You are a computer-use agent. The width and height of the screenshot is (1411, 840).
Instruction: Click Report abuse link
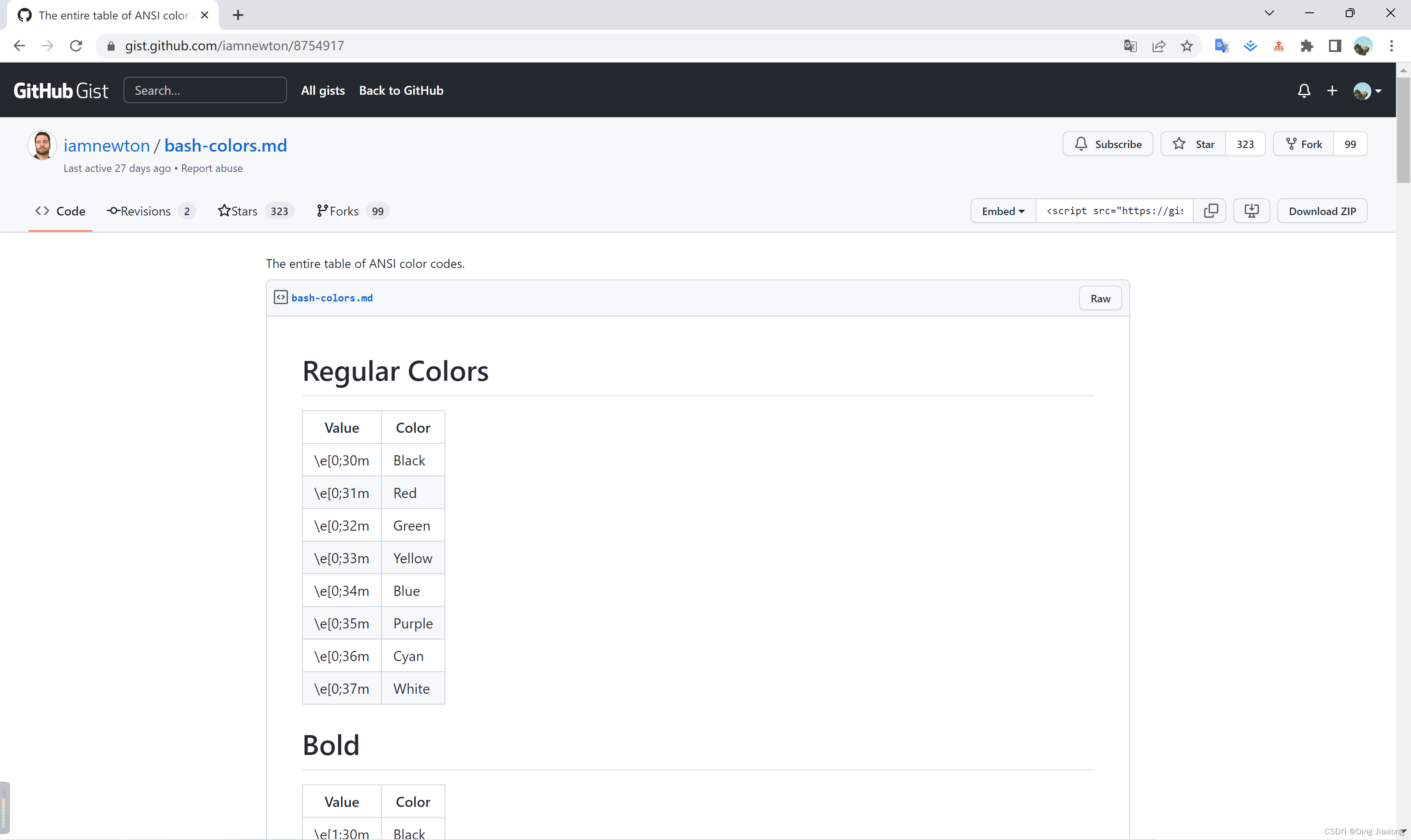click(212, 168)
